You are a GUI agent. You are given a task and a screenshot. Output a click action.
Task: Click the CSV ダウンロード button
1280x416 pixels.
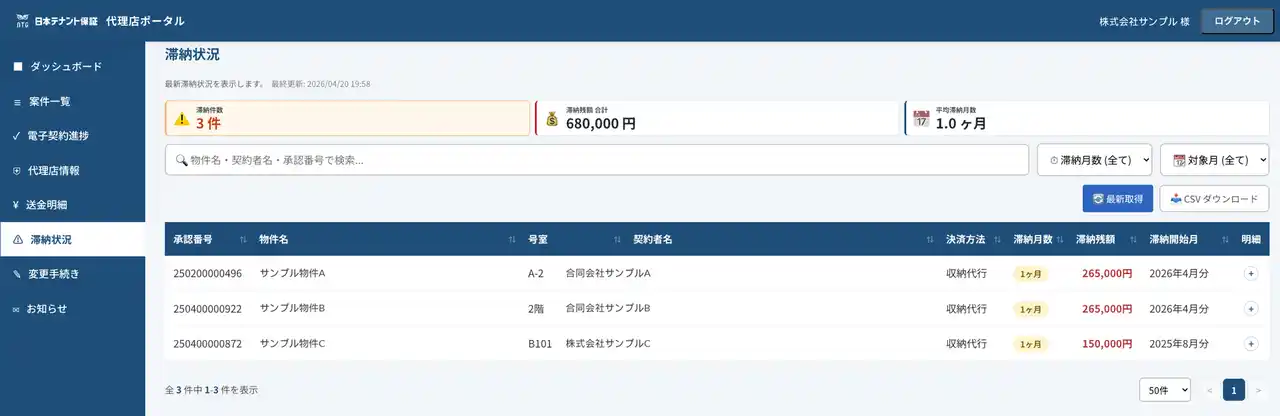[1214, 199]
